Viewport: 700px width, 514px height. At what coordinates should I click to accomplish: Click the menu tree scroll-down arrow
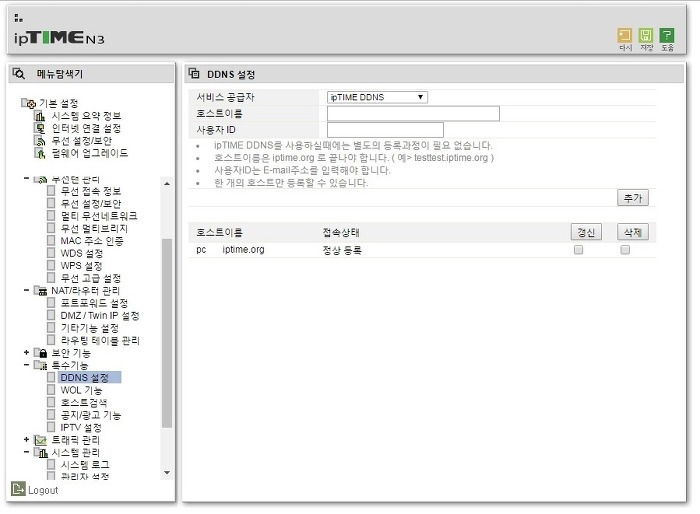tap(167, 472)
